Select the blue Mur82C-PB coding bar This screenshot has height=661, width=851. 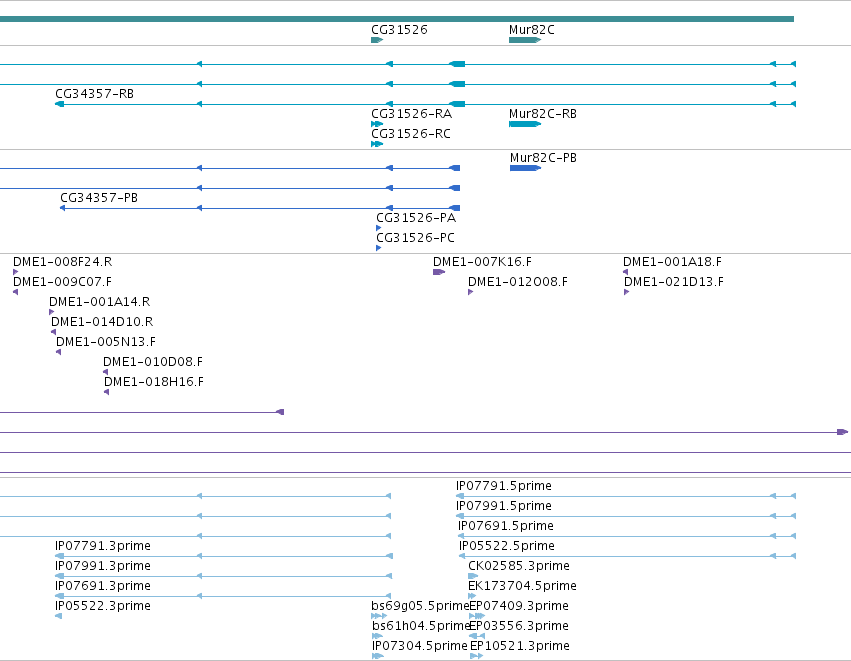click(x=525, y=168)
